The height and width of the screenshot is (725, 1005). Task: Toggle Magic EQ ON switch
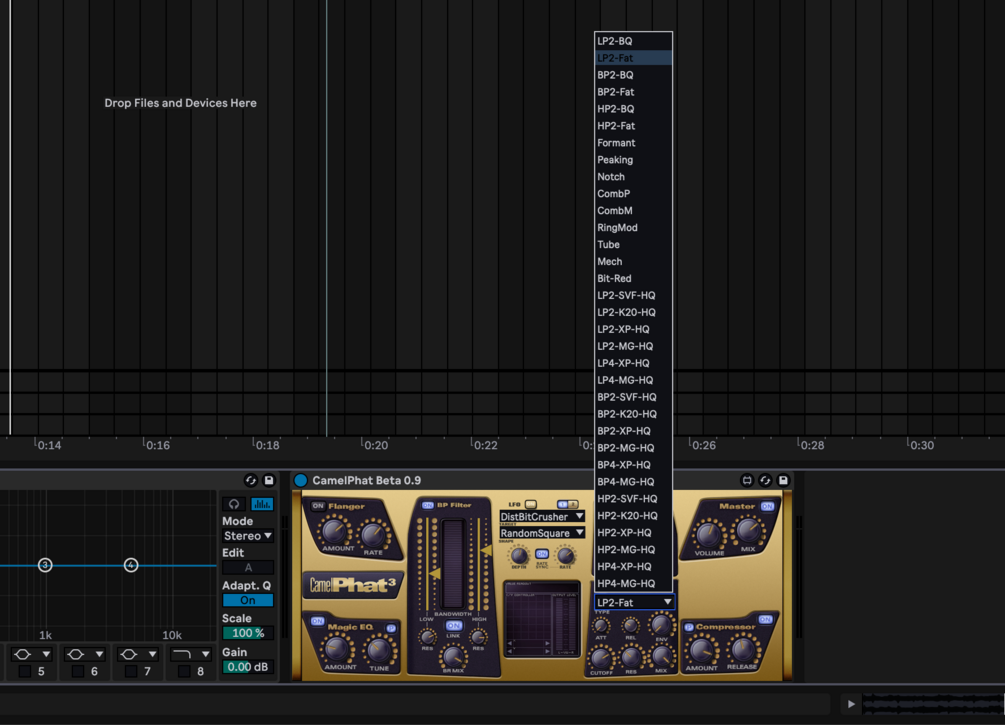click(x=317, y=621)
